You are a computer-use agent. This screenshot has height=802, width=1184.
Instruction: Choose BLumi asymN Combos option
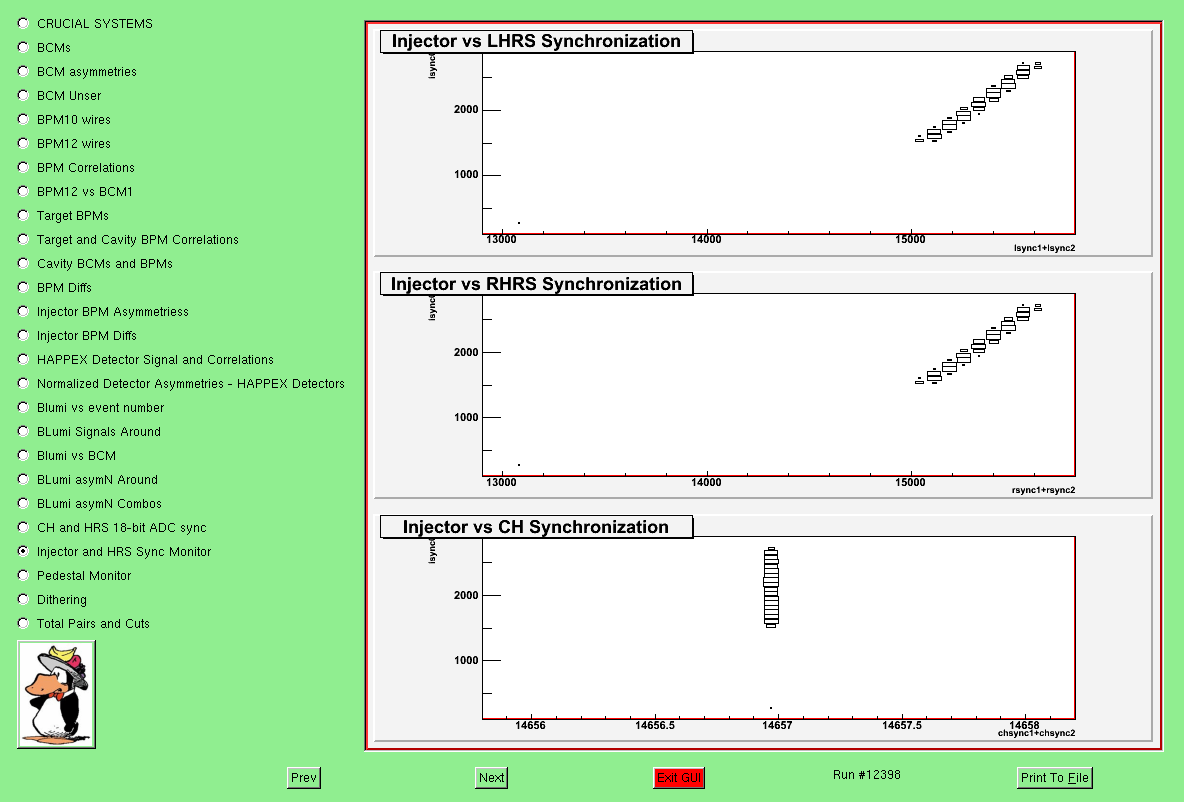23,503
